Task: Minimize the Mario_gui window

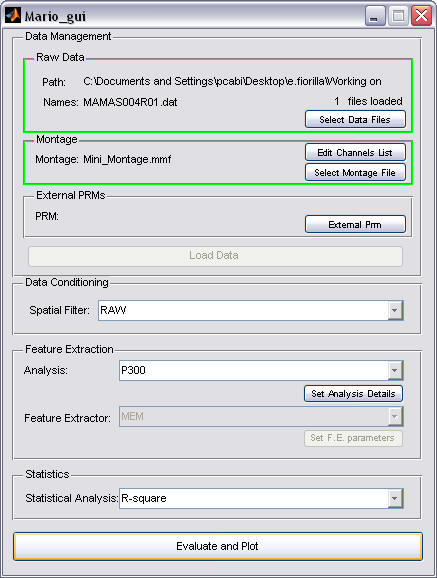Action: click(x=375, y=16)
